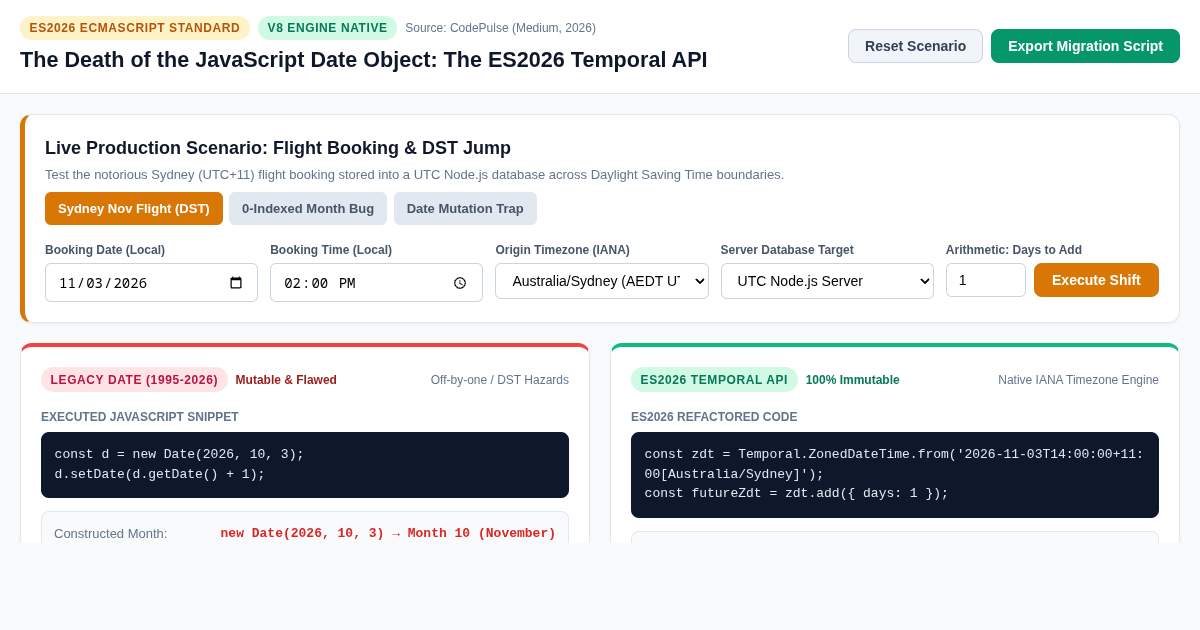Screen dimensions: 1200x630
Task: Click the Arithmetic: Days to Add label
Action: [1014, 250]
